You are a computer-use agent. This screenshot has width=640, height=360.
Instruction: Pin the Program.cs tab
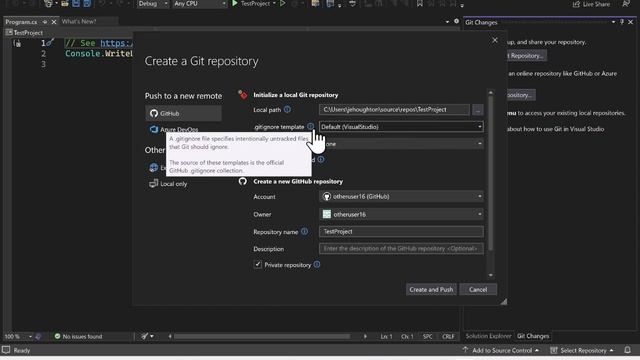pos(45,22)
